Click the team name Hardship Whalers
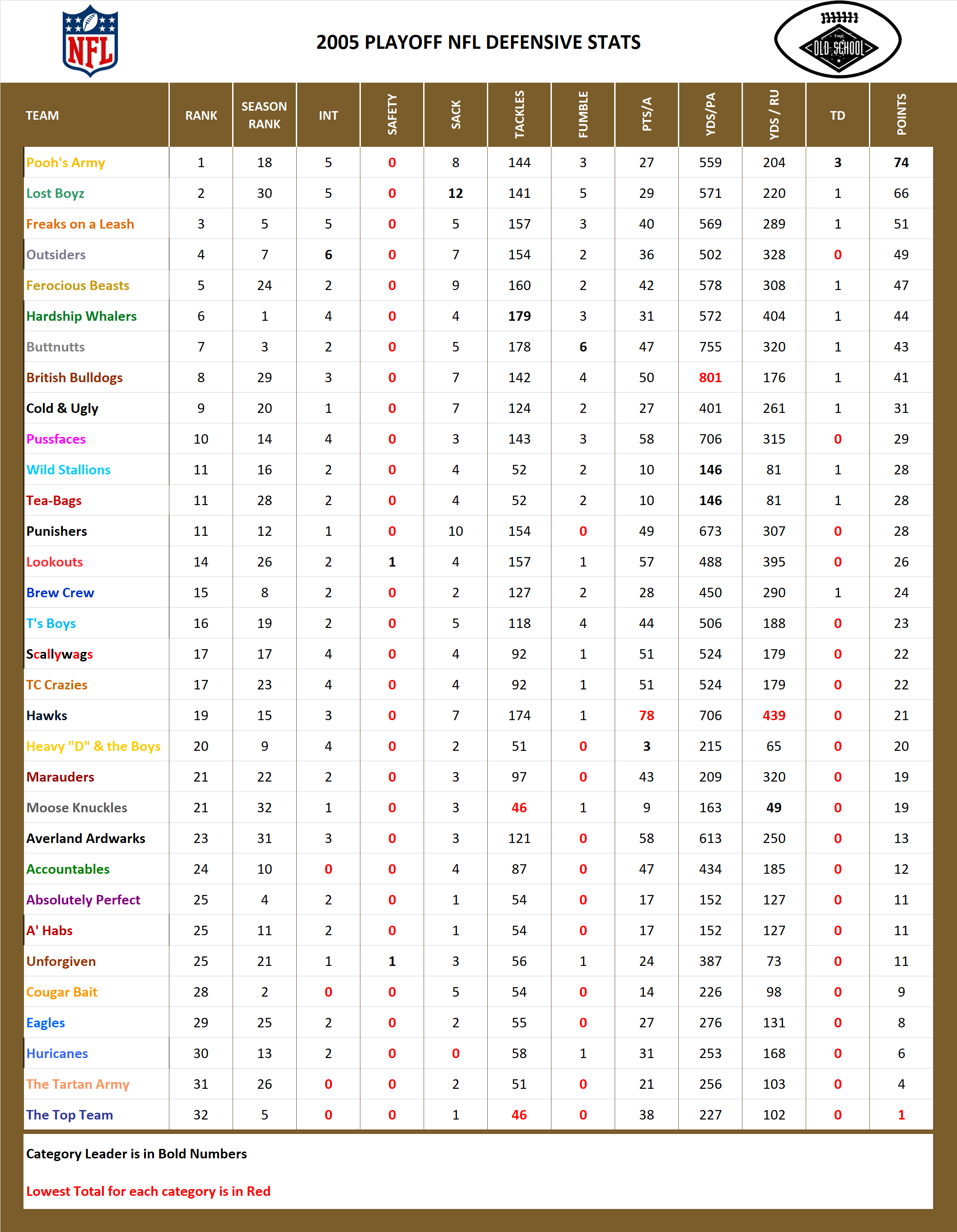Screen dimensions: 957x1232 84,316
